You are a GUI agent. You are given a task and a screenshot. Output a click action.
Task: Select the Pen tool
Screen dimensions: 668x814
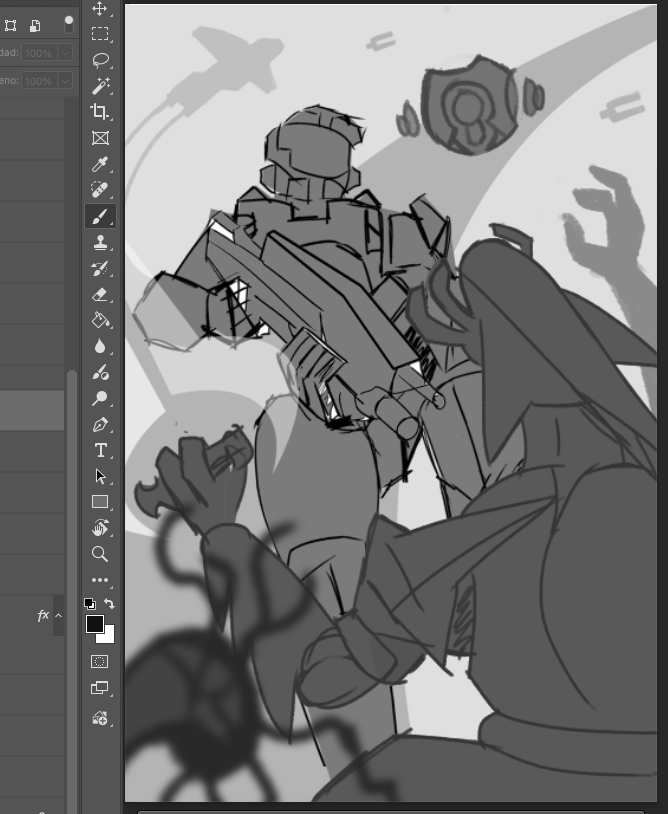[100, 425]
